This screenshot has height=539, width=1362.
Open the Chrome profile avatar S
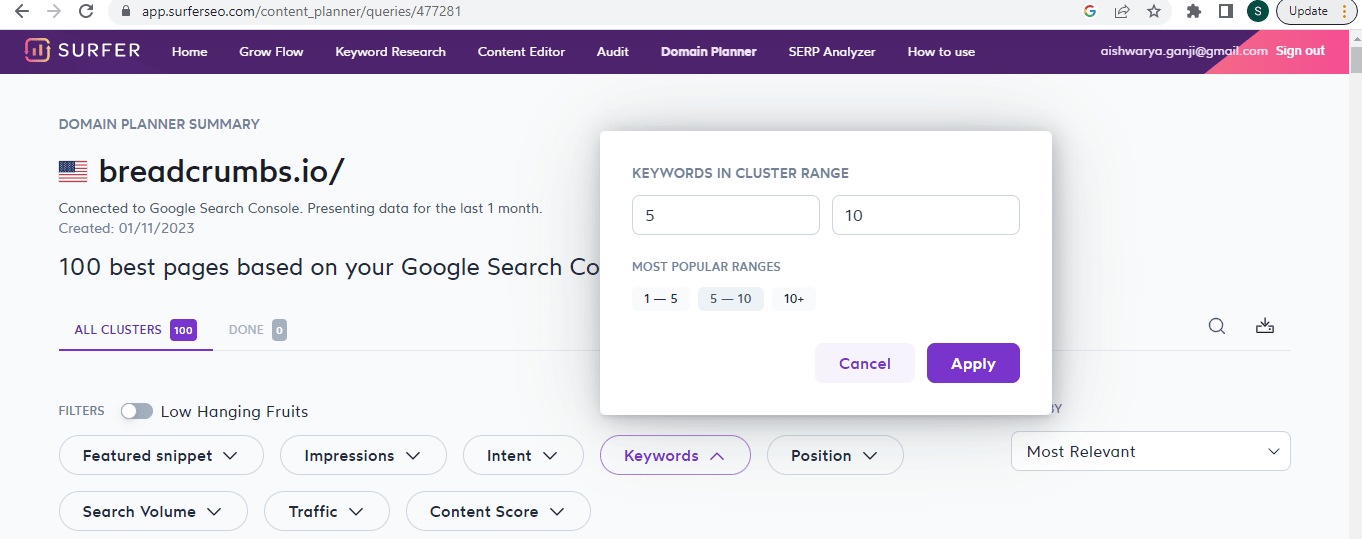click(1258, 12)
